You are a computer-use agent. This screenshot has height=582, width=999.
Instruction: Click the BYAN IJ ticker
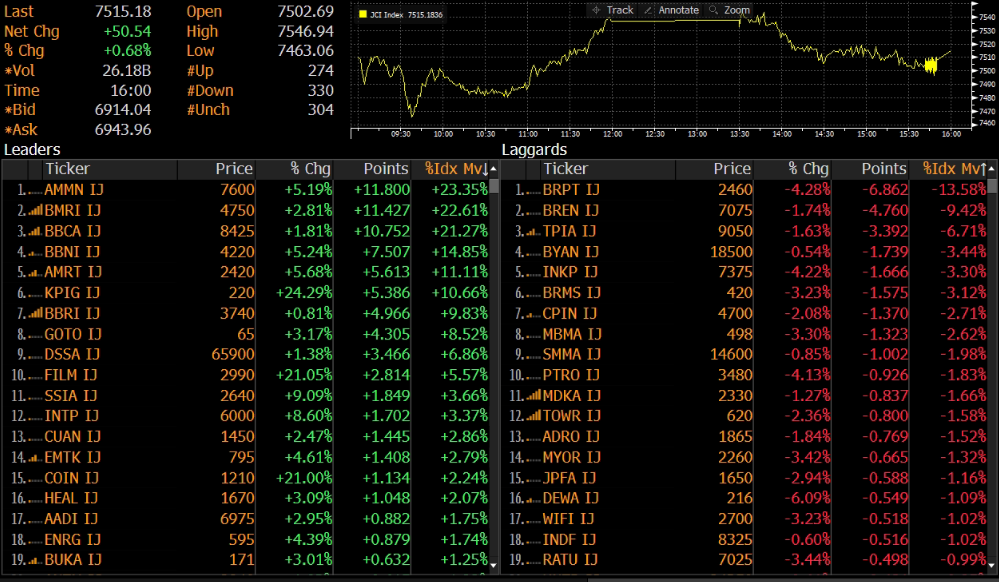[570, 252]
